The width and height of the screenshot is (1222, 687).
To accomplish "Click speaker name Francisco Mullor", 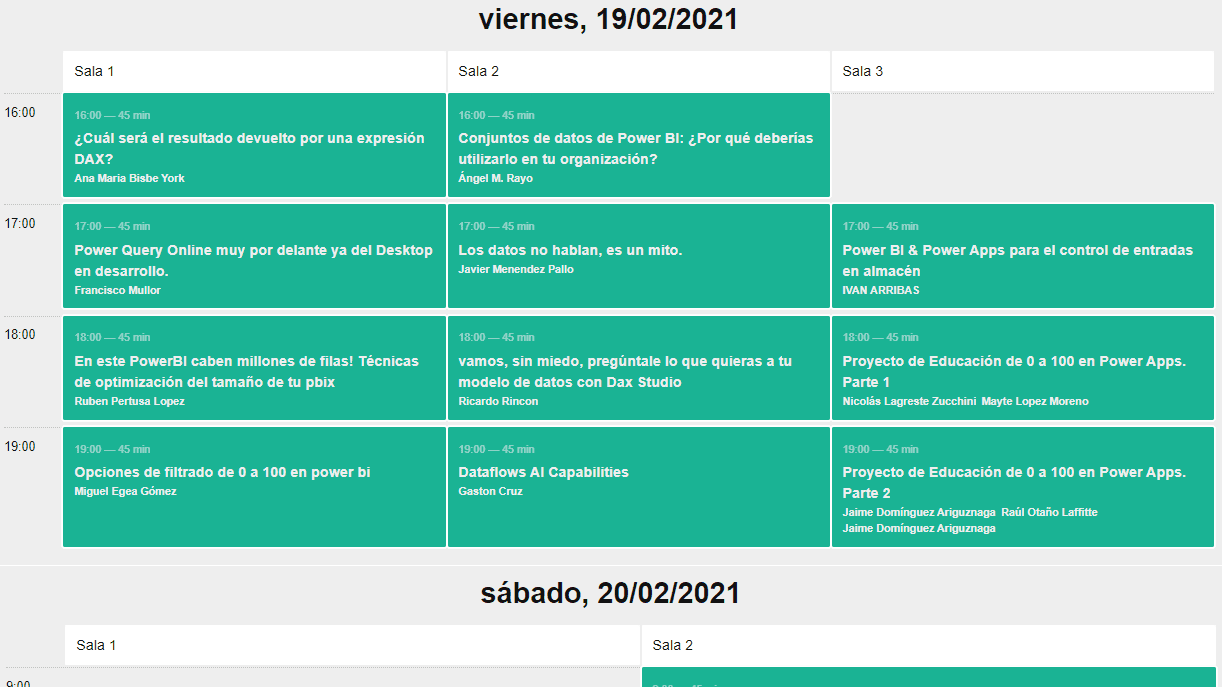I will click(117, 290).
